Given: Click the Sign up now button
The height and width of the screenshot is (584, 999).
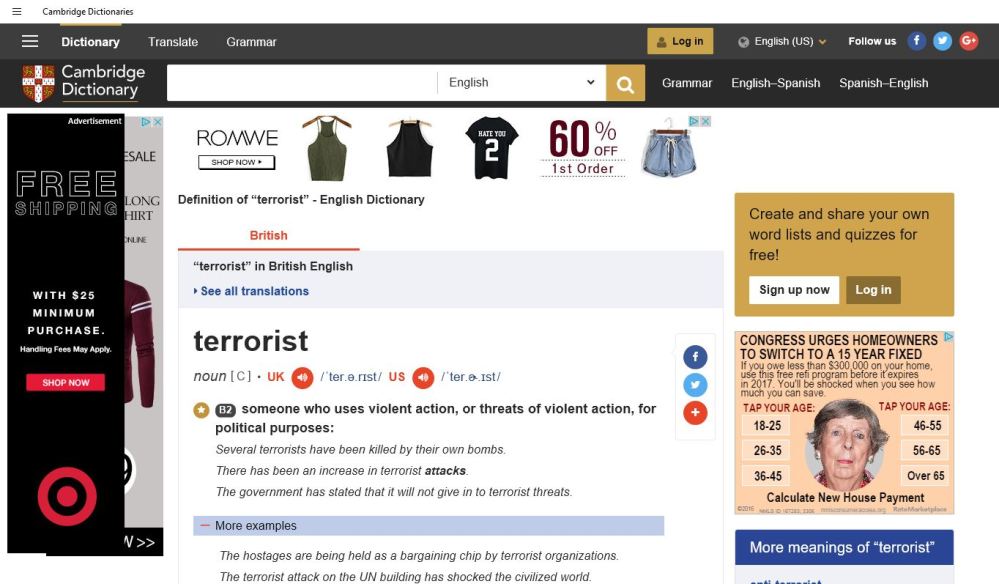Looking at the screenshot, I should [794, 290].
